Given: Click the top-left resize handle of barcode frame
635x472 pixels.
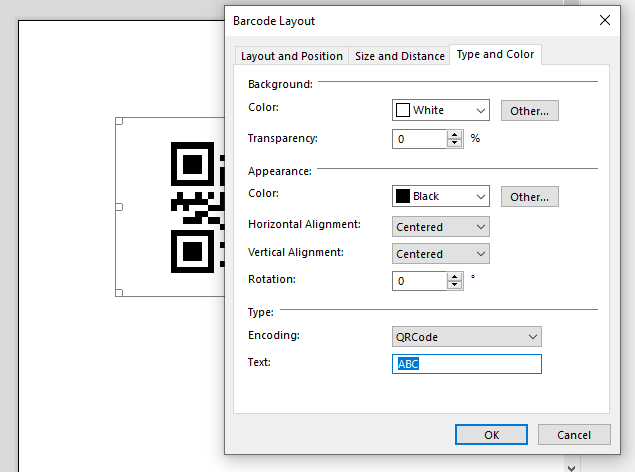Looking at the screenshot, I should [119, 121].
